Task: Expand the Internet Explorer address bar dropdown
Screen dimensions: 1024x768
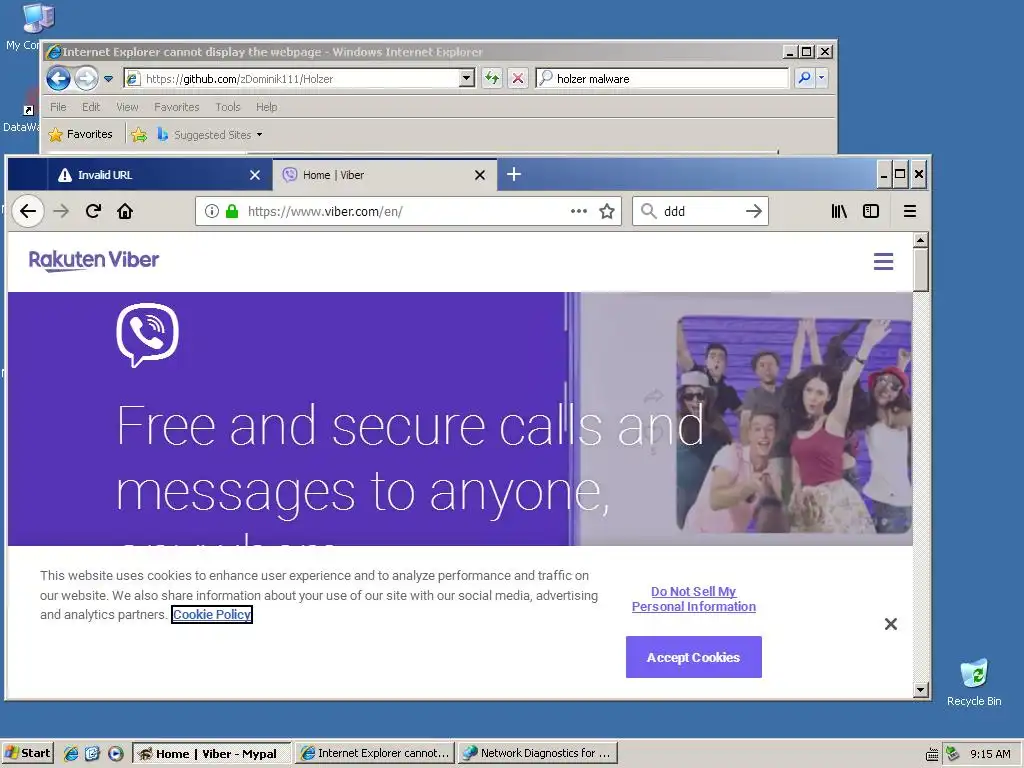Action: pyautogui.click(x=466, y=78)
